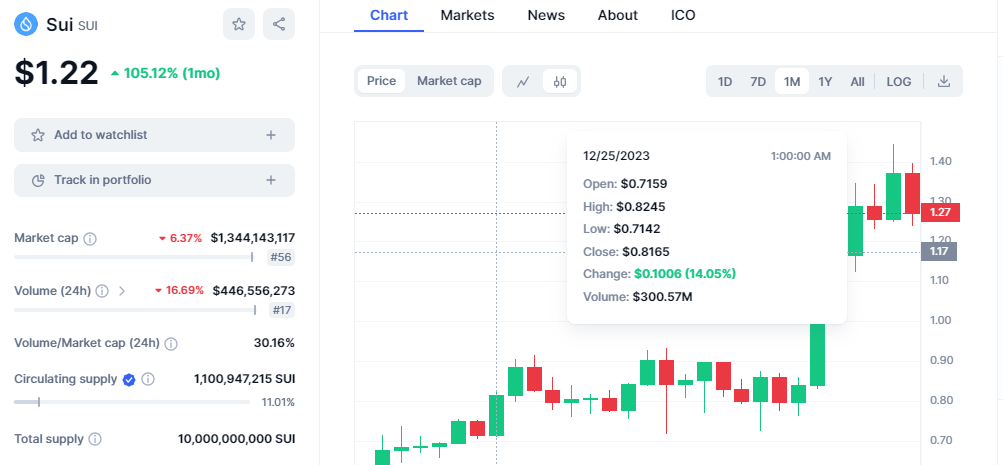
Task: Click the red 1.27 price label
Action: coord(940,212)
